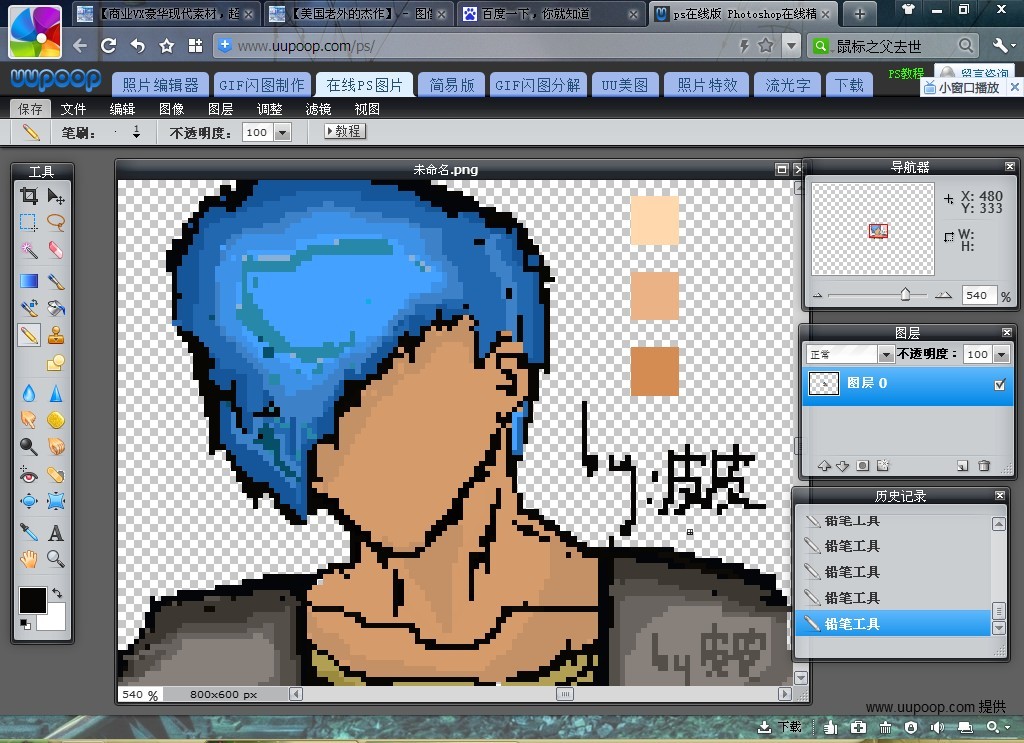
Task: Choose the Hand pan tool
Action: 29,559
